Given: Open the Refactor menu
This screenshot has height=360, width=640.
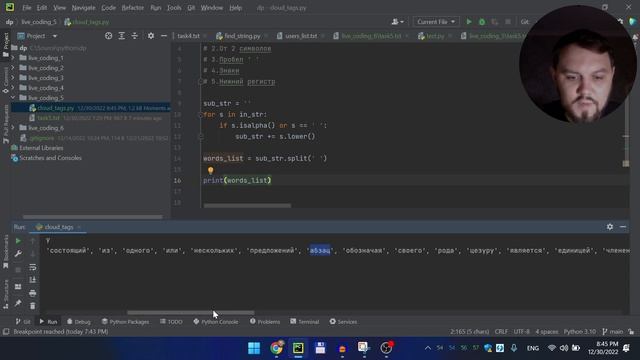Looking at the screenshot, I should (133, 8).
